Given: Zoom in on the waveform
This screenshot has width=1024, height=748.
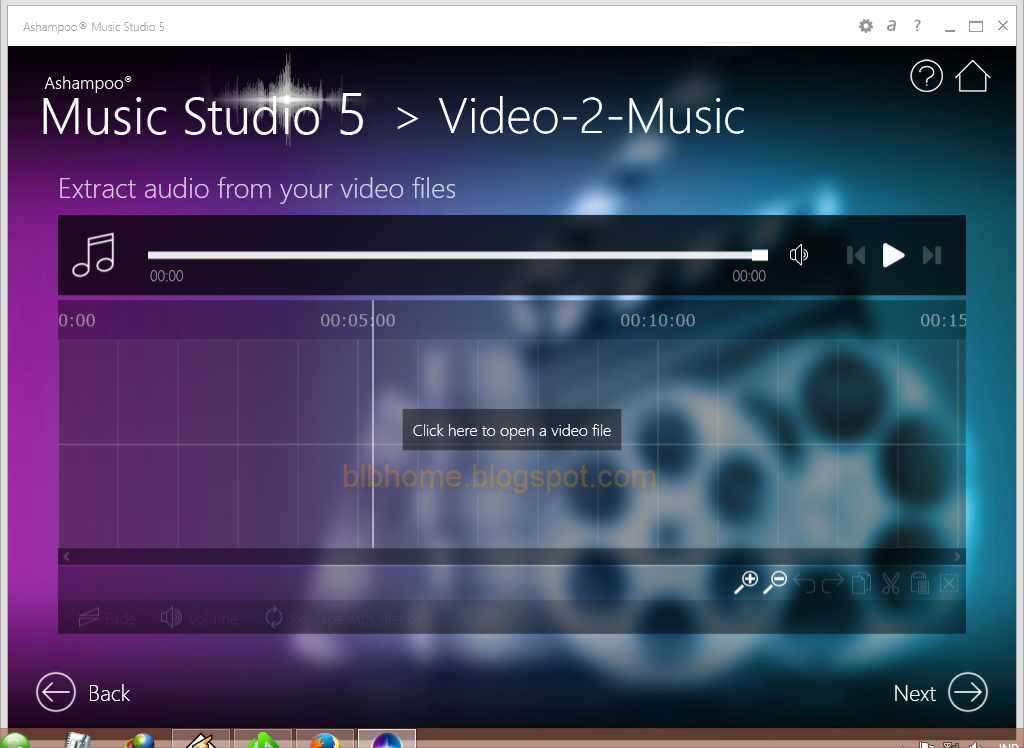Looking at the screenshot, I should click(745, 582).
